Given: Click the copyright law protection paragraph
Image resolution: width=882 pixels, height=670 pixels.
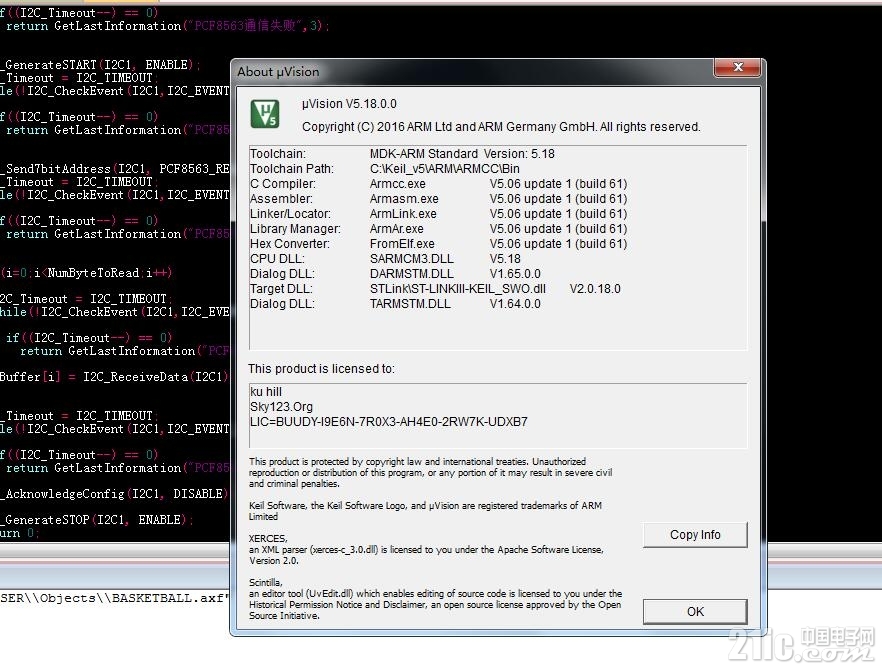Looking at the screenshot, I should click(x=430, y=473).
